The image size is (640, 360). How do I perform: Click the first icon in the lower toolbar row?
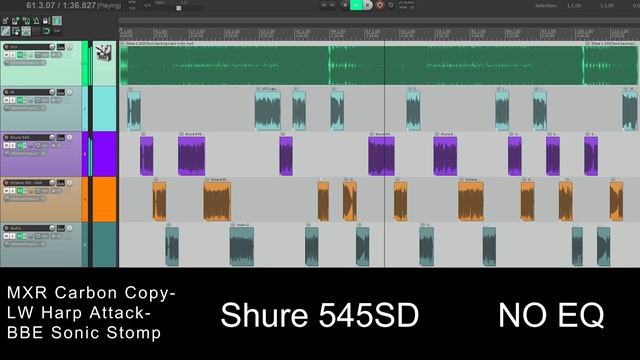5,31
